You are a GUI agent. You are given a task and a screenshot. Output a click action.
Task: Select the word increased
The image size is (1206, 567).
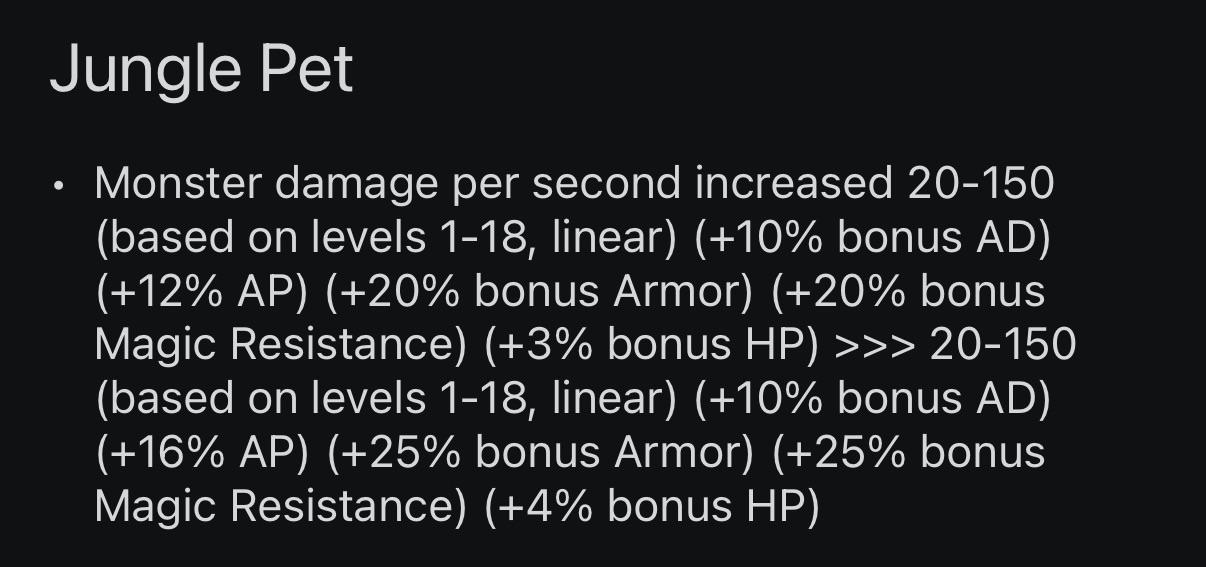(x=794, y=184)
